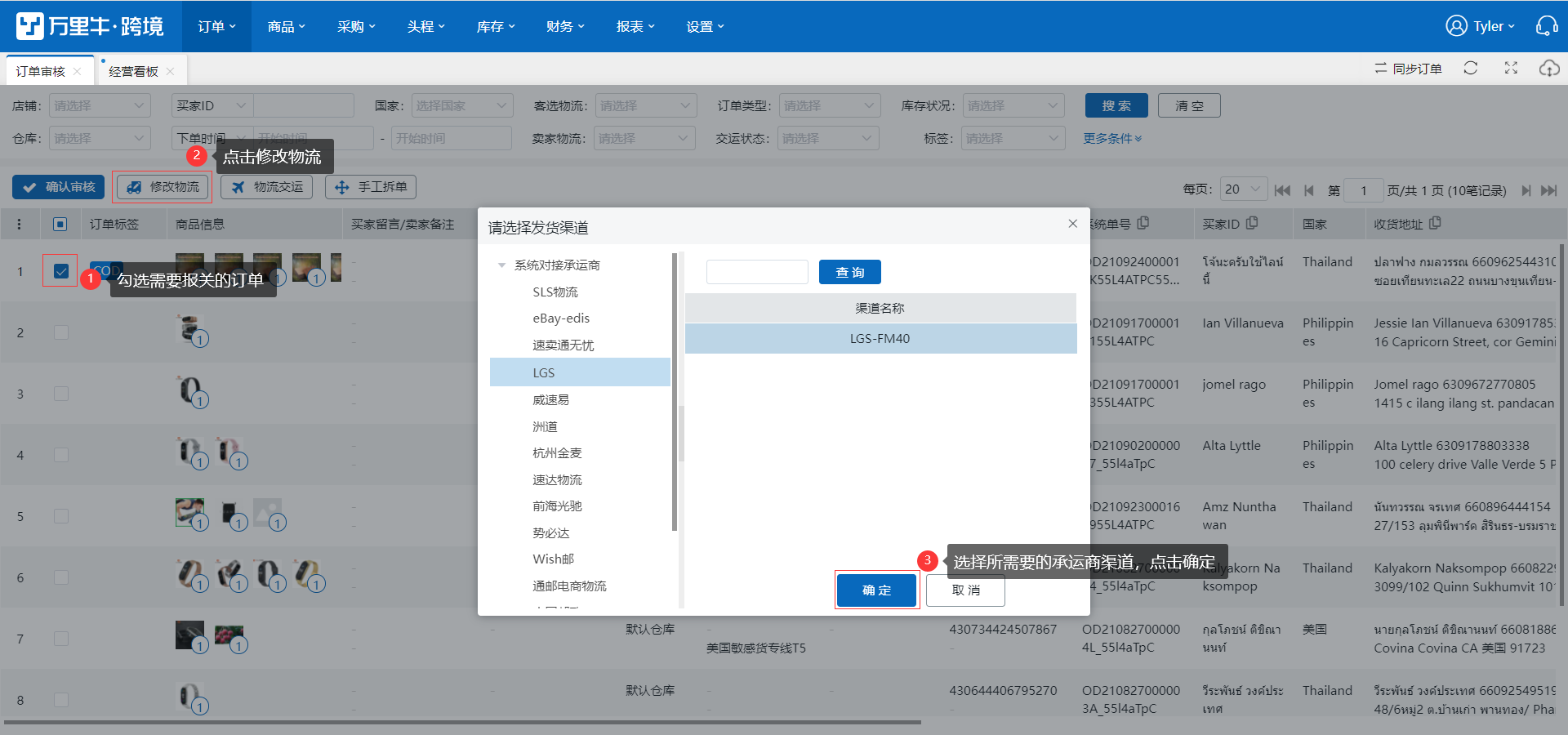Click the 万里牛·跨境 logo
The height and width of the screenshot is (735, 1568).
coord(90,26)
